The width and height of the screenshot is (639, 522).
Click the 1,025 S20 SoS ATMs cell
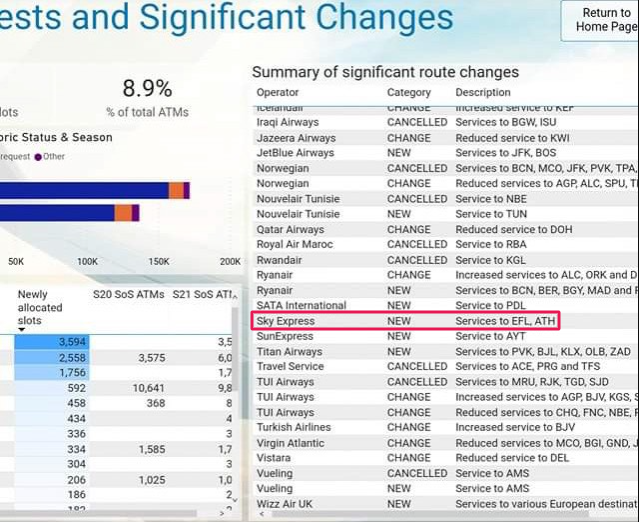click(152, 480)
